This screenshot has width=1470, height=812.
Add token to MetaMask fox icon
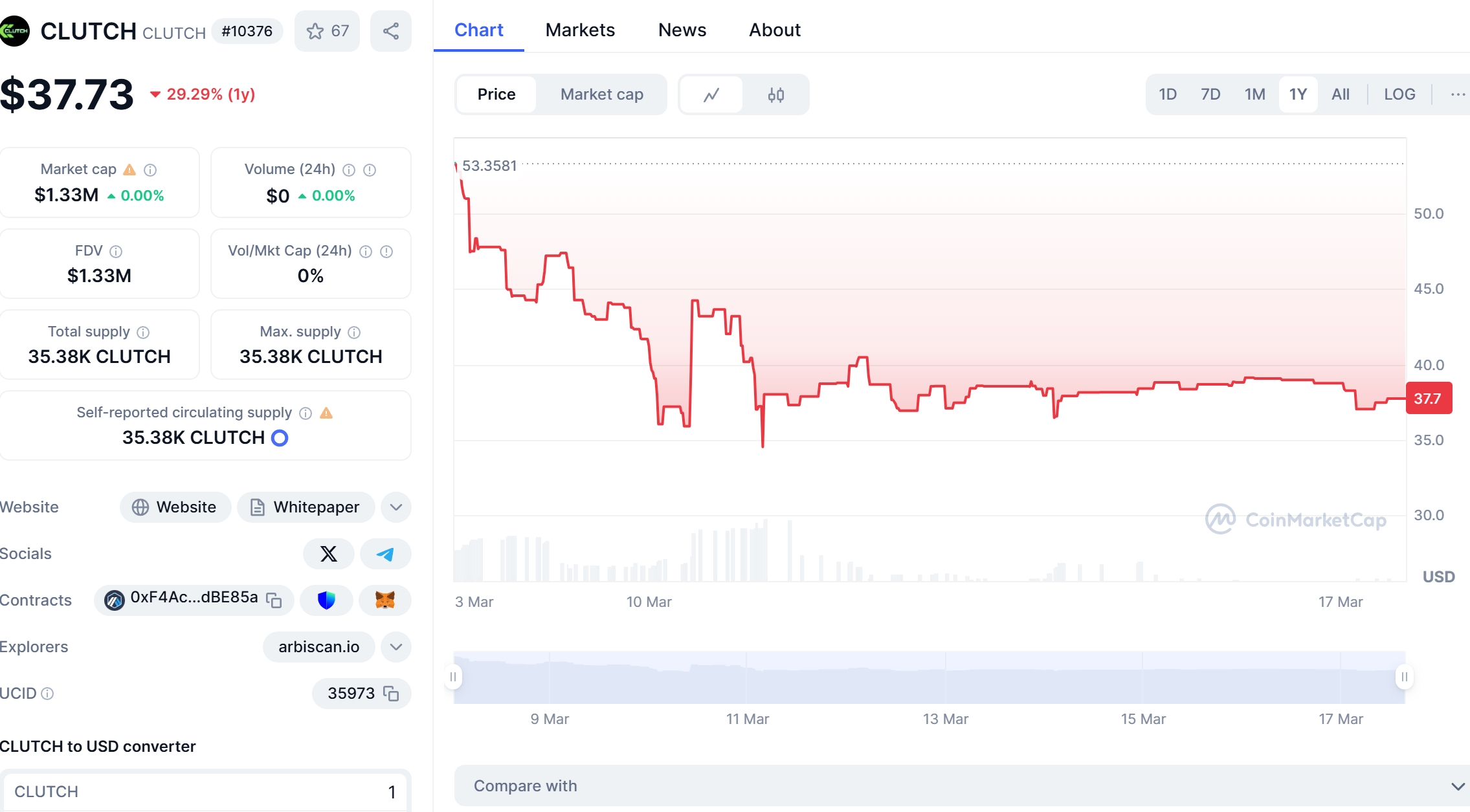[x=385, y=600]
